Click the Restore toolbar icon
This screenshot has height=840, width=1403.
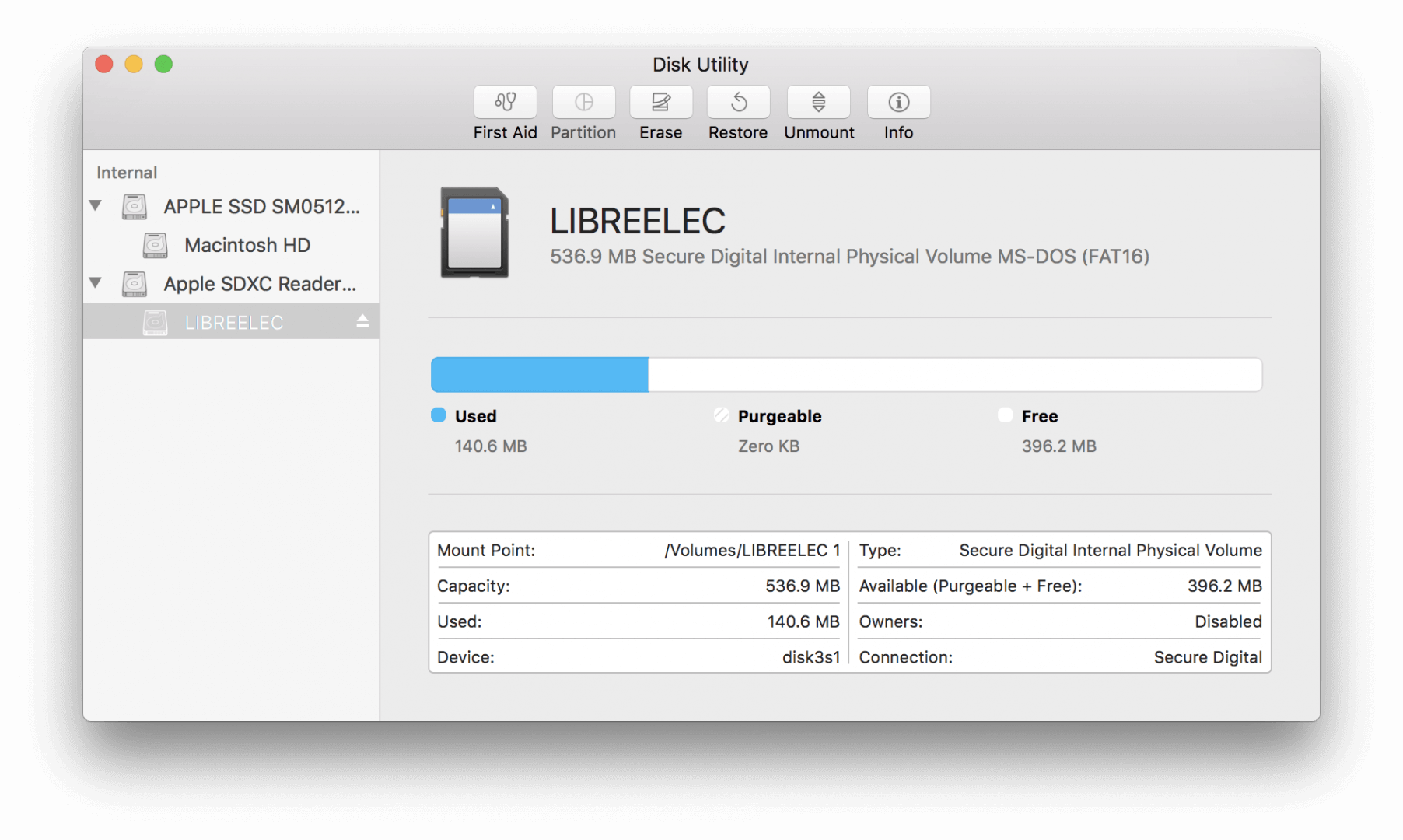pyautogui.click(x=738, y=102)
